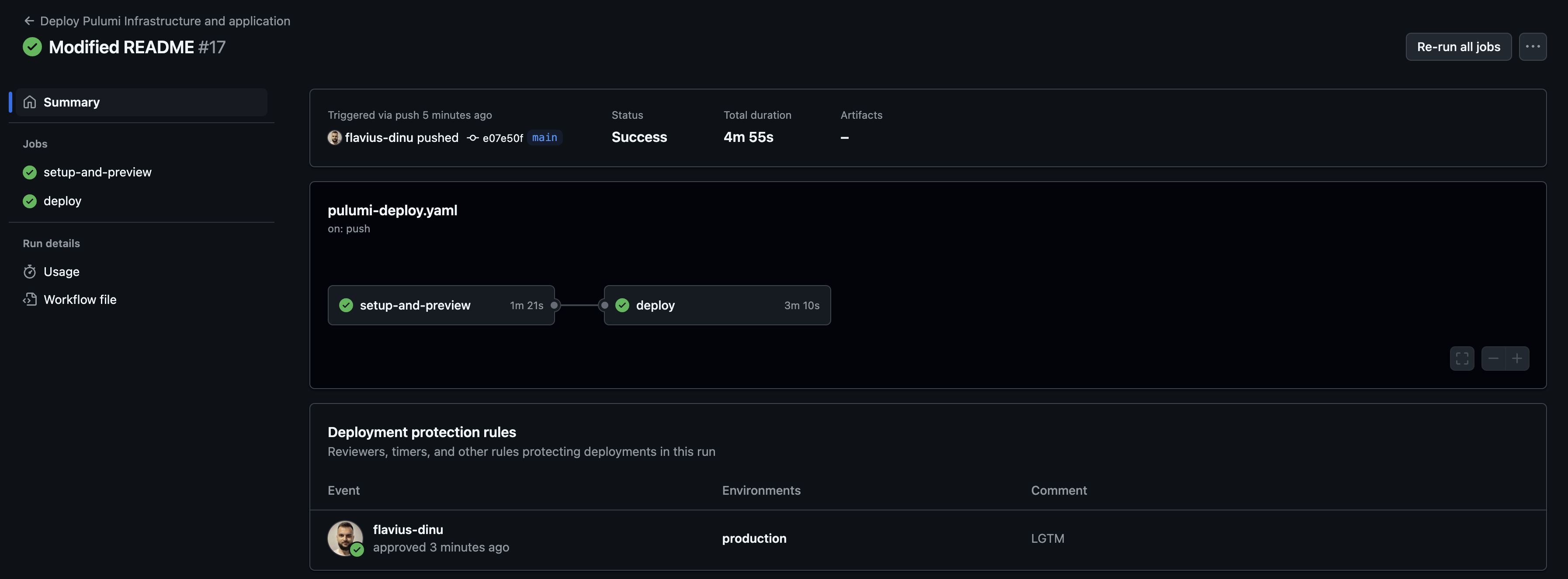Screen dimensions: 1568x579
Task: Go back via the left arrow icon
Action: click(x=28, y=21)
